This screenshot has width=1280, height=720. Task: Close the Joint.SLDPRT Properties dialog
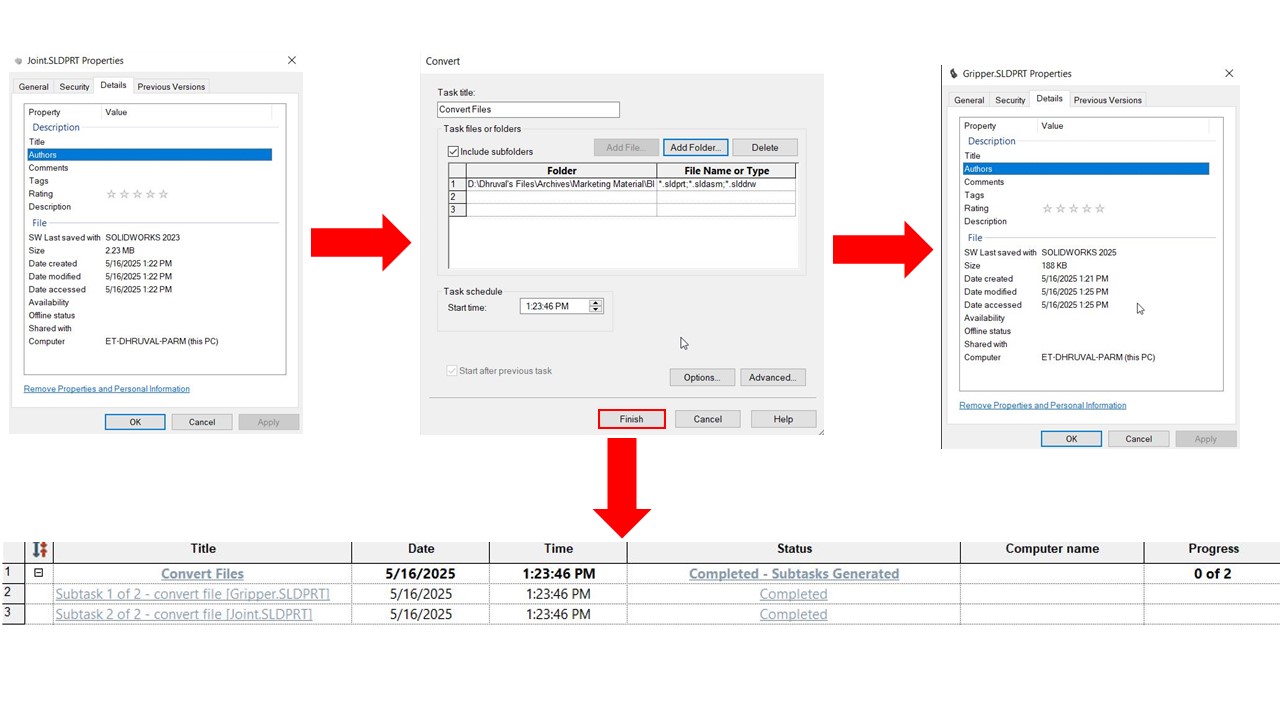pos(292,61)
